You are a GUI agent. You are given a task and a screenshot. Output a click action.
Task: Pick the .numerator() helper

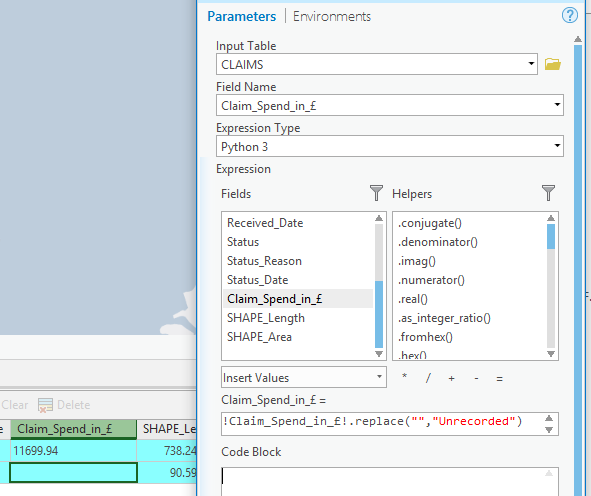click(x=431, y=280)
